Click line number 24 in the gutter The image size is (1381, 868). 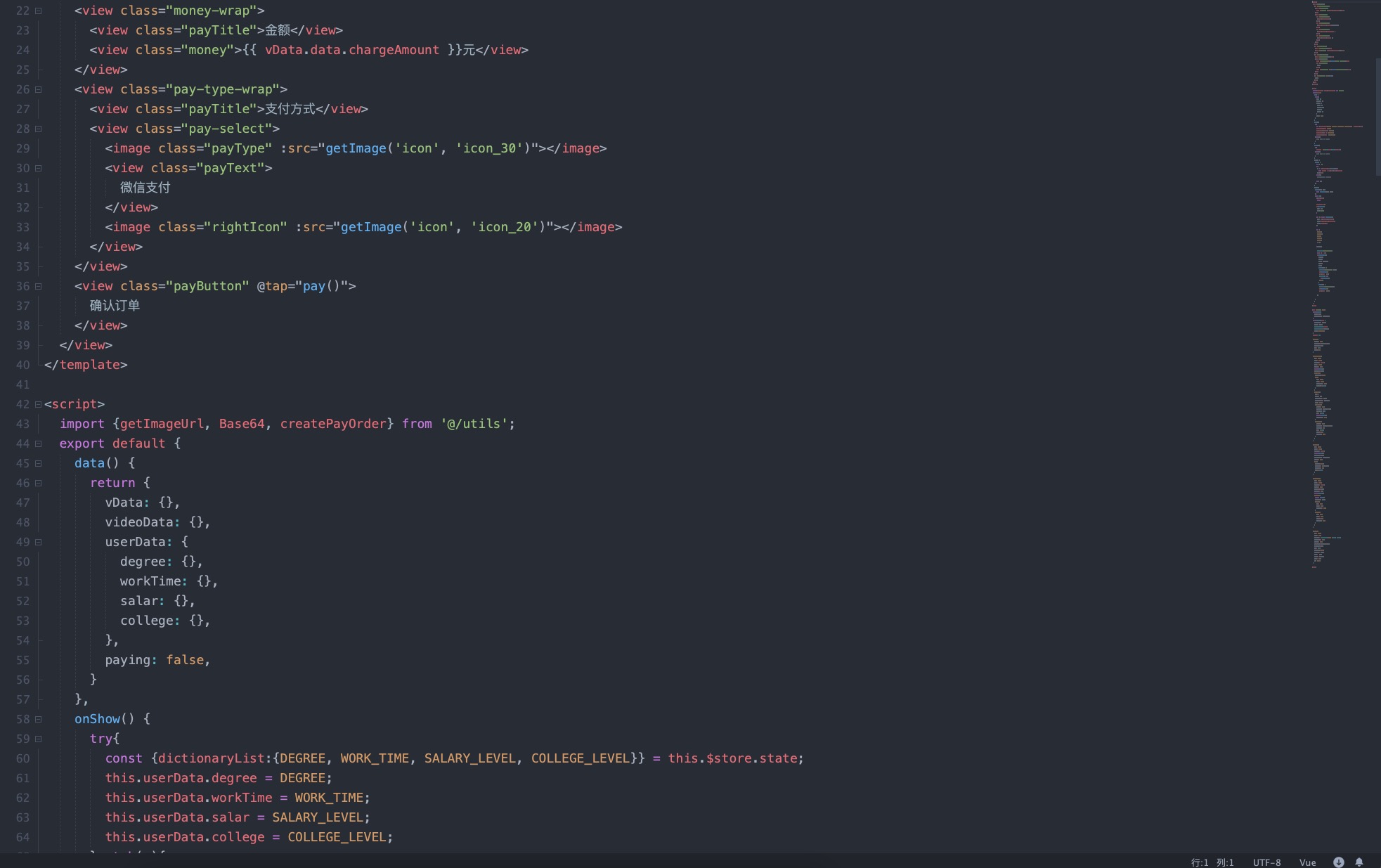point(22,50)
